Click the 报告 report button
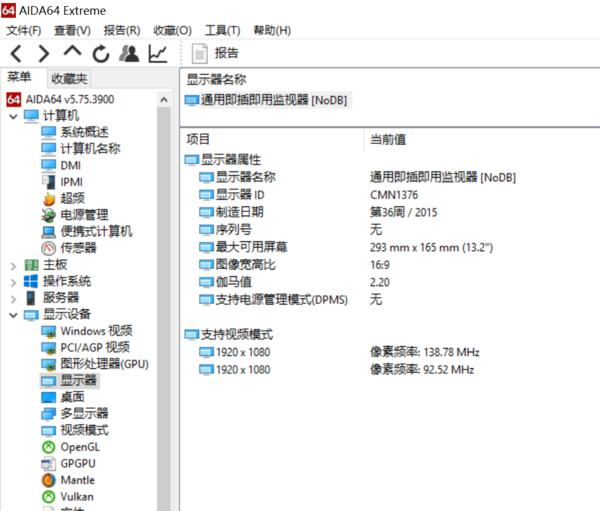The height and width of the screenshot is (511, 600). click(215, 53)
